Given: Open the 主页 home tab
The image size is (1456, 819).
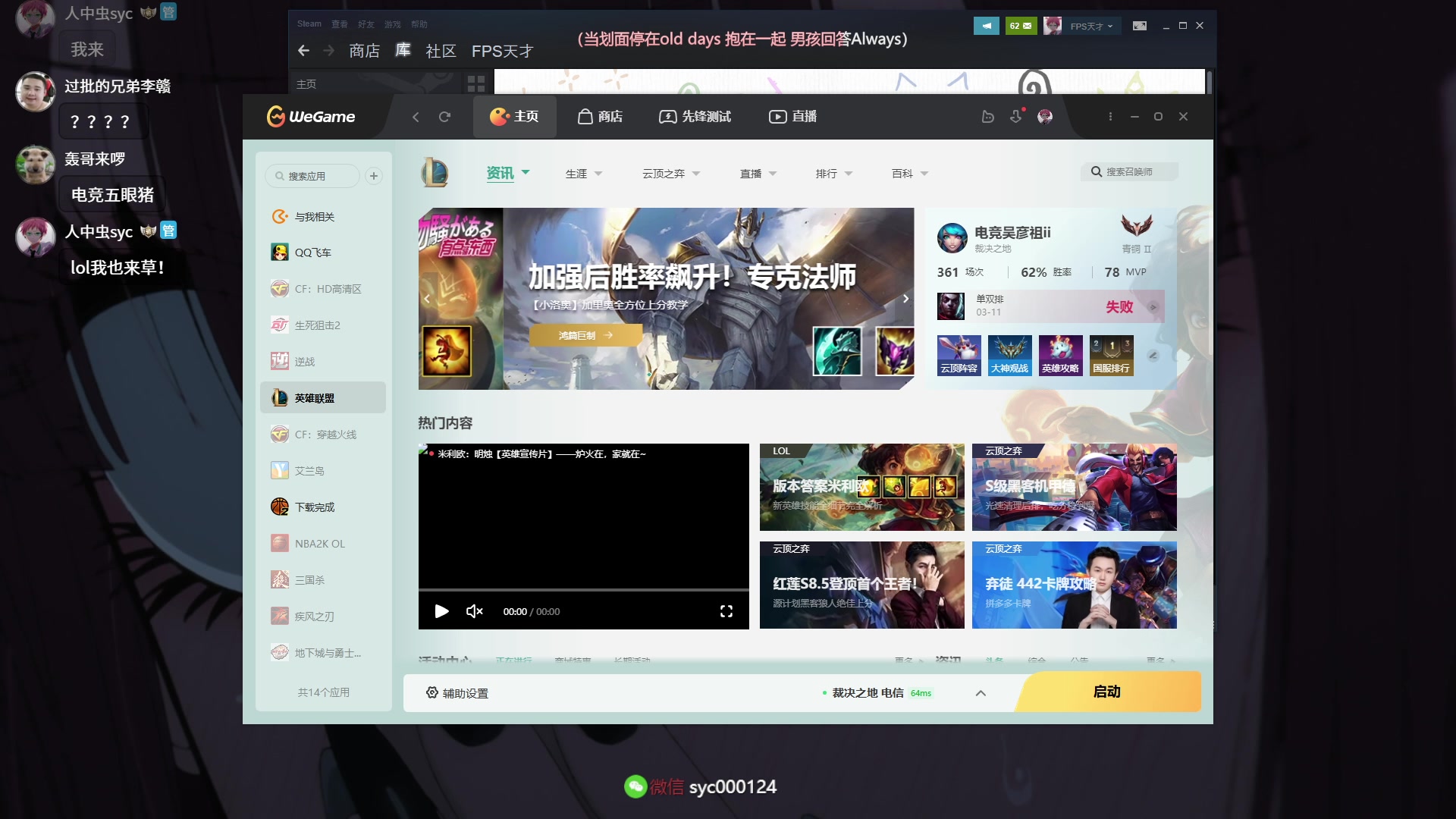Looking at the screenshot, I should point(514,117).
